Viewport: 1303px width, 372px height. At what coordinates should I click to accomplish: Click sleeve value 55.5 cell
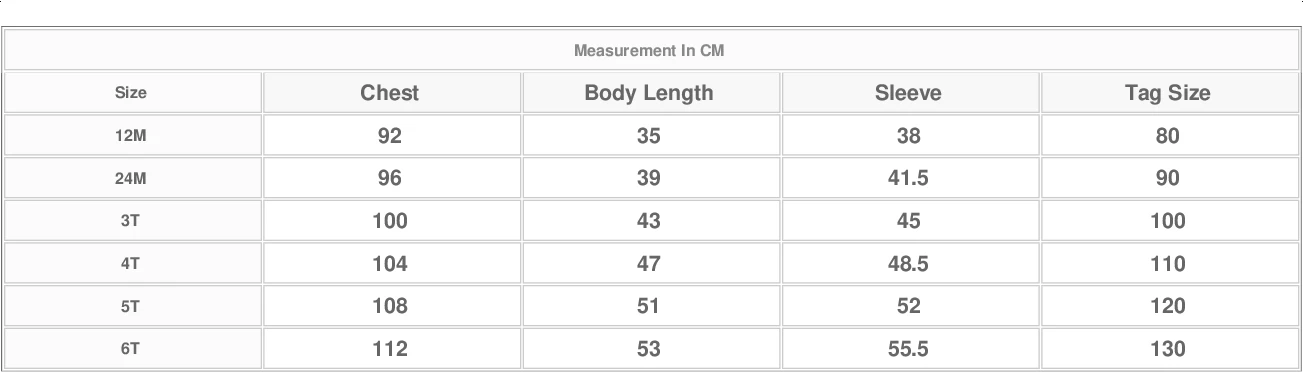[x=908, y=349]
